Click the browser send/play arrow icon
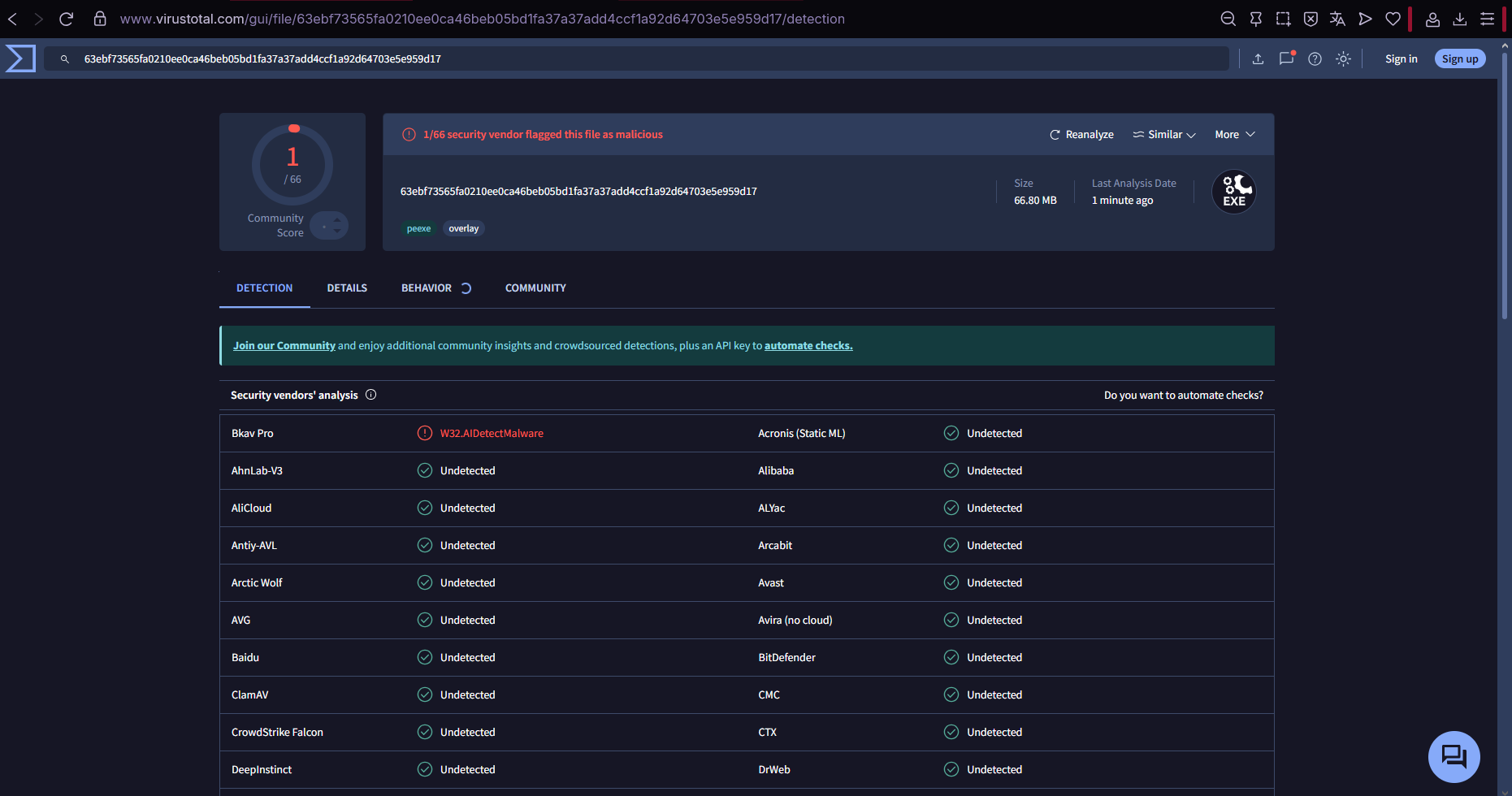Screen dimensions: 1512x796 click(x=1365, y=19)
